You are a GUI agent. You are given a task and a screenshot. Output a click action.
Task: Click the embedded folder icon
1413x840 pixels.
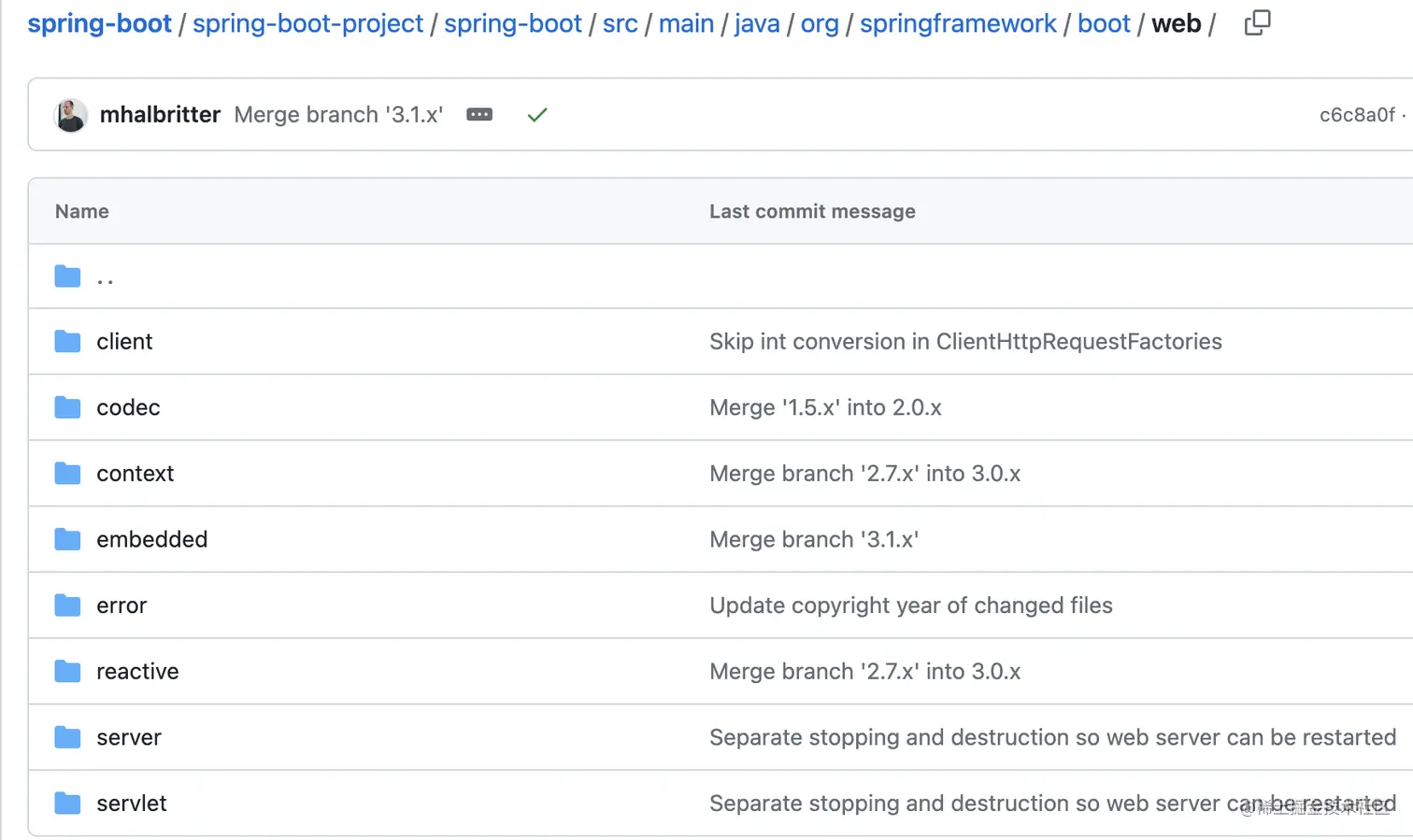coord(67,539)
